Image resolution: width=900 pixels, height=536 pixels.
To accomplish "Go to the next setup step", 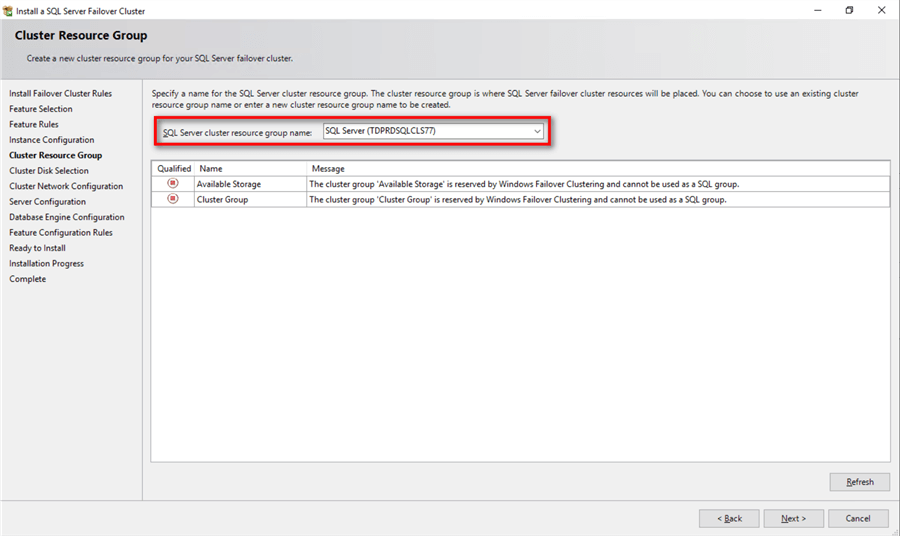I will (x=793, y=518).
